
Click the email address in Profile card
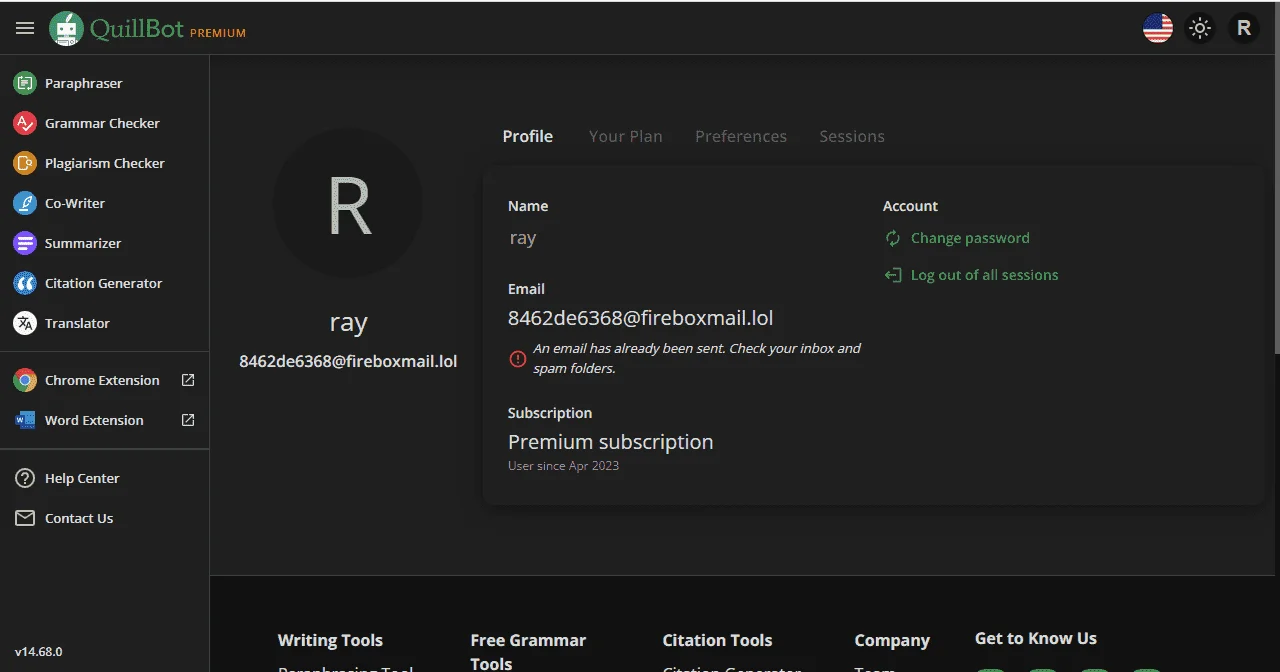[x=641, y=318]
